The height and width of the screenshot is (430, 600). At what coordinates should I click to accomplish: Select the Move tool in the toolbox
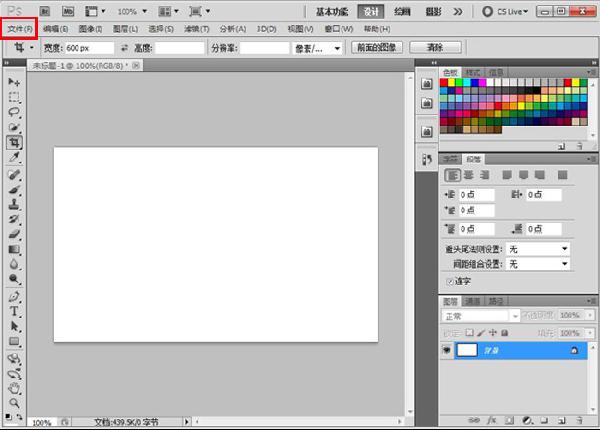pos(14,81)
